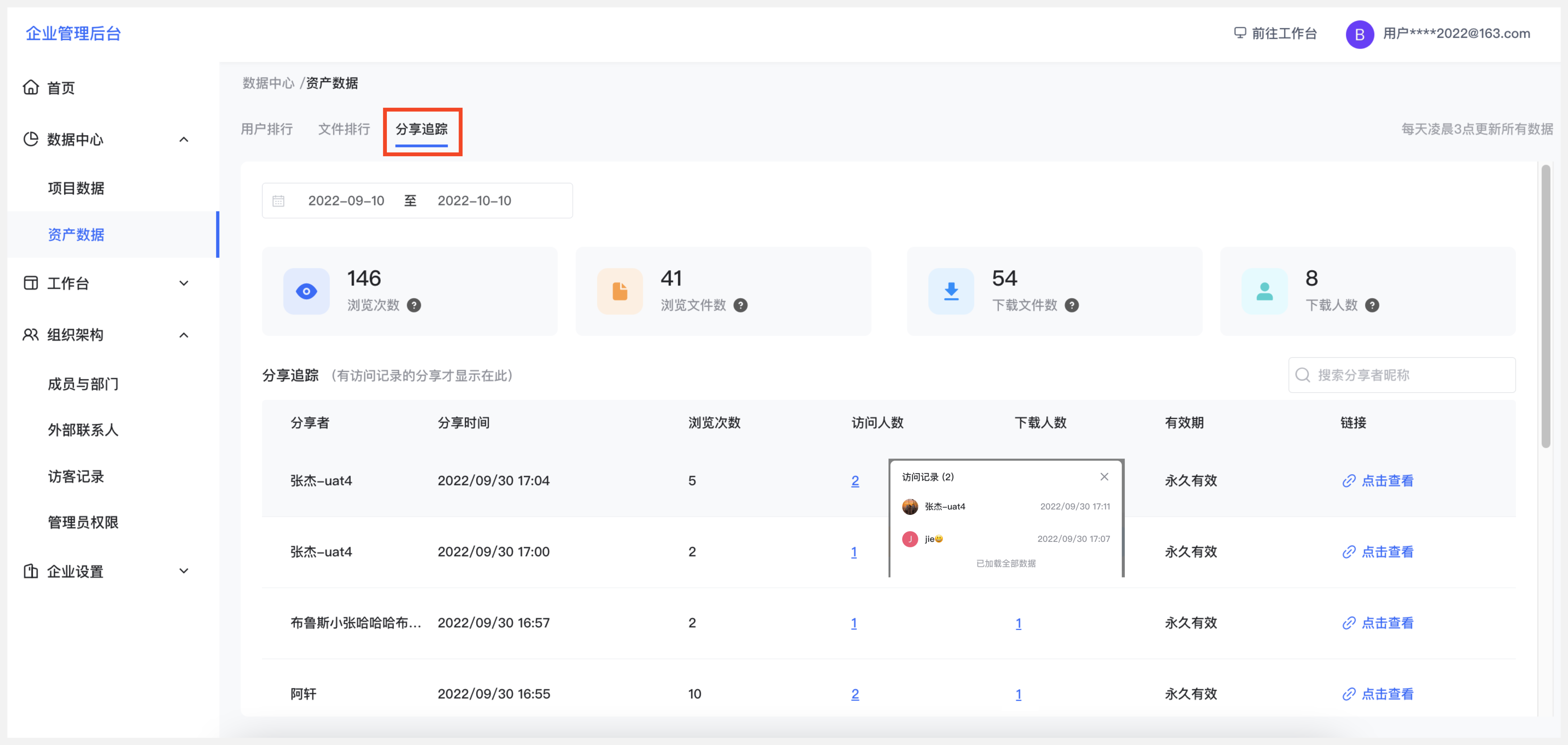1568x745 pixels.
Task: Open 下载人数 1 in 阿轩 row
Action: [x=1018, y=694]
